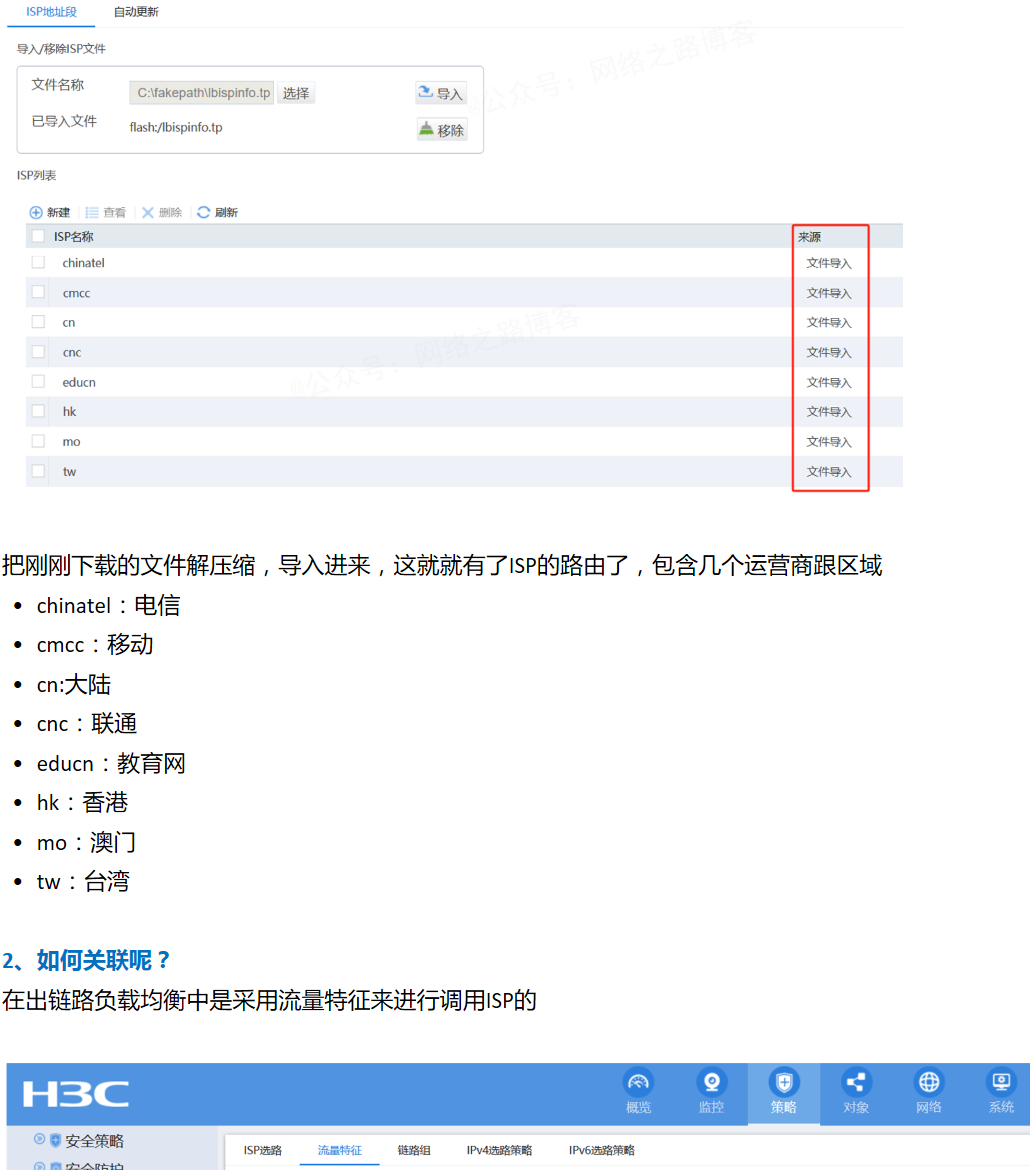Click the 移除 remove button

point(442,130)
